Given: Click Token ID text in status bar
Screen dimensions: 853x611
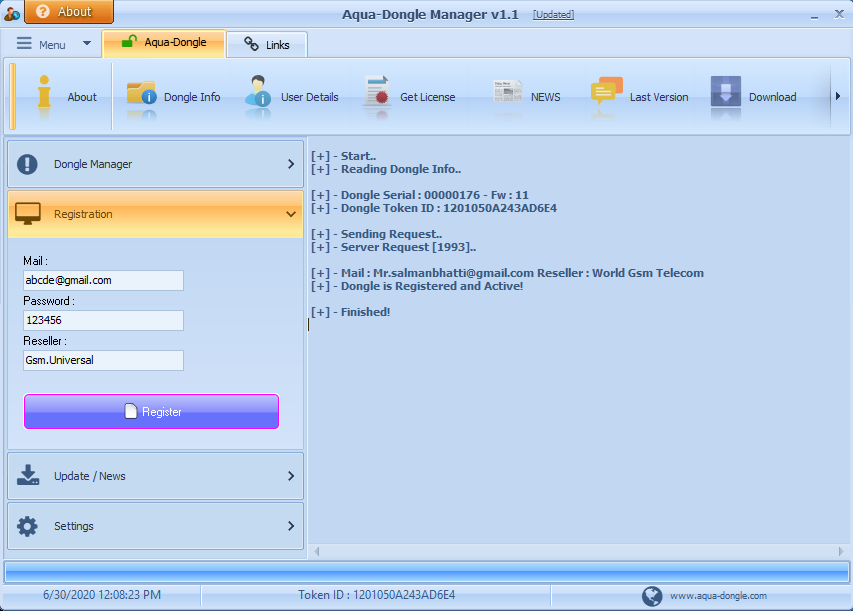Looking at the screenshot, I should coord(376,595).
